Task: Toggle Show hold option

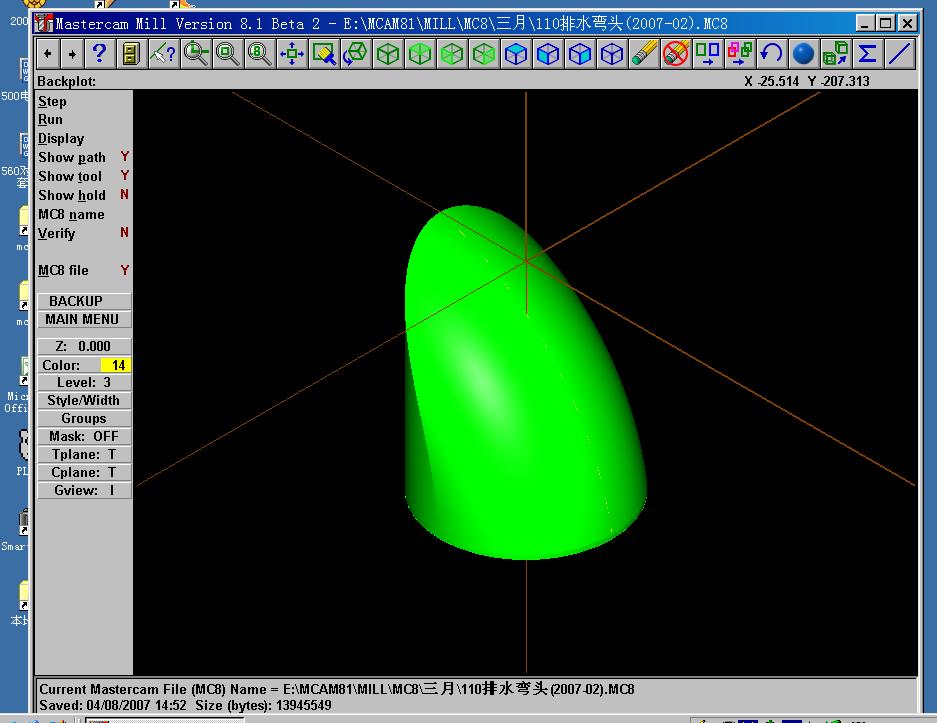Action: tap(83, 195)
